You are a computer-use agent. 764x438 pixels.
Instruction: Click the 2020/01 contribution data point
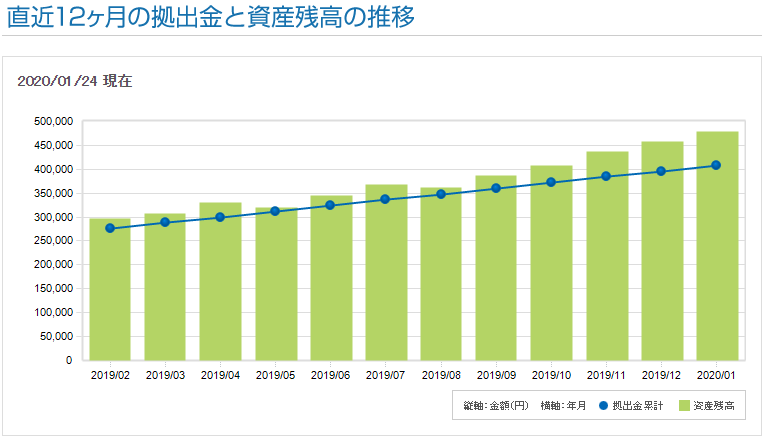tap(716, 165)
